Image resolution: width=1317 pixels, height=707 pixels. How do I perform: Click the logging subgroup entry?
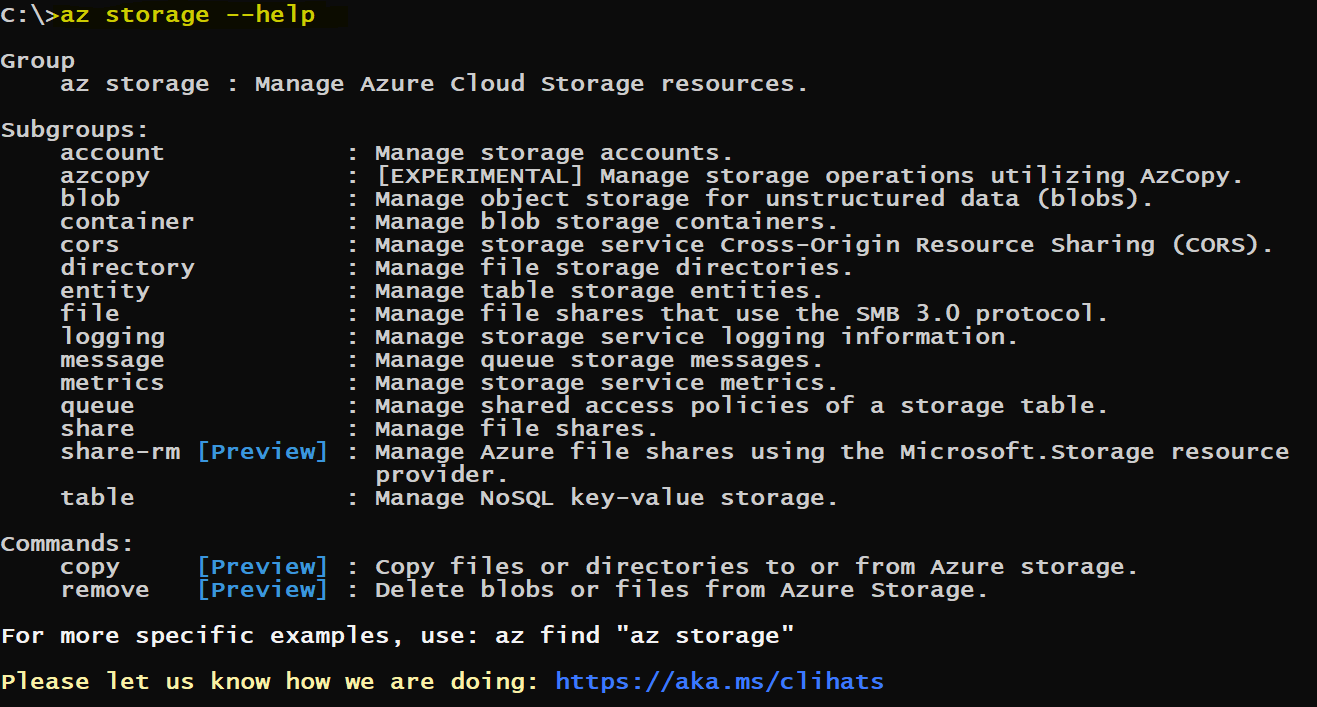[x=111, y=336]
